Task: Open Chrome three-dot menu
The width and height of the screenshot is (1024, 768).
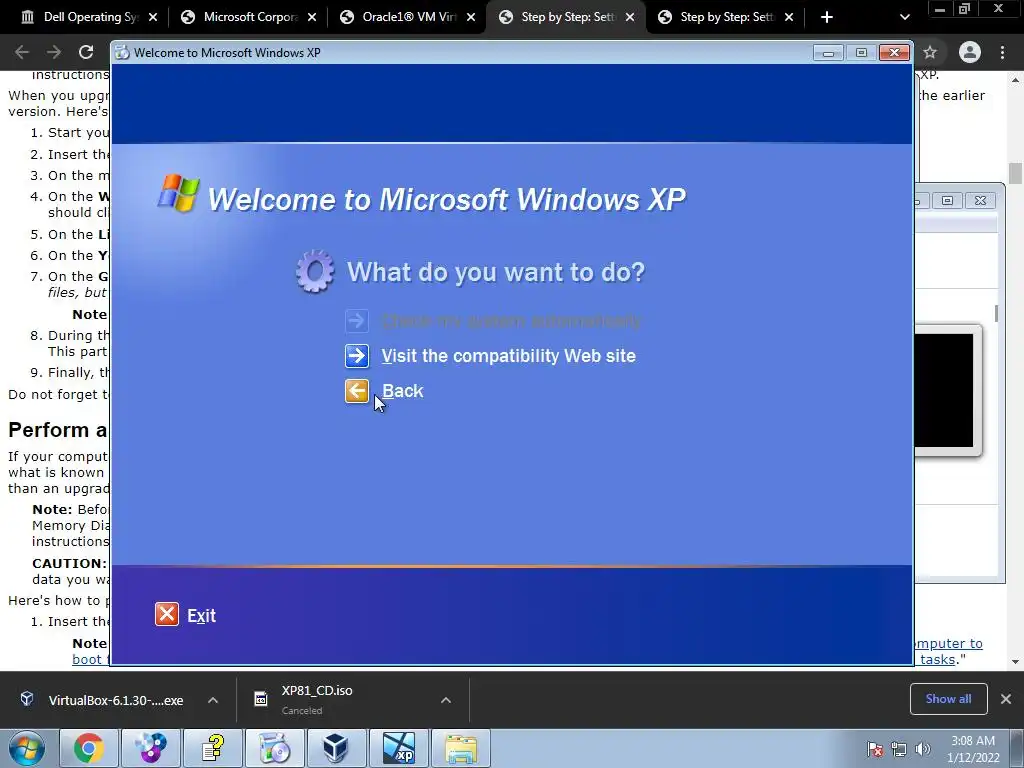Action: 1002,52
